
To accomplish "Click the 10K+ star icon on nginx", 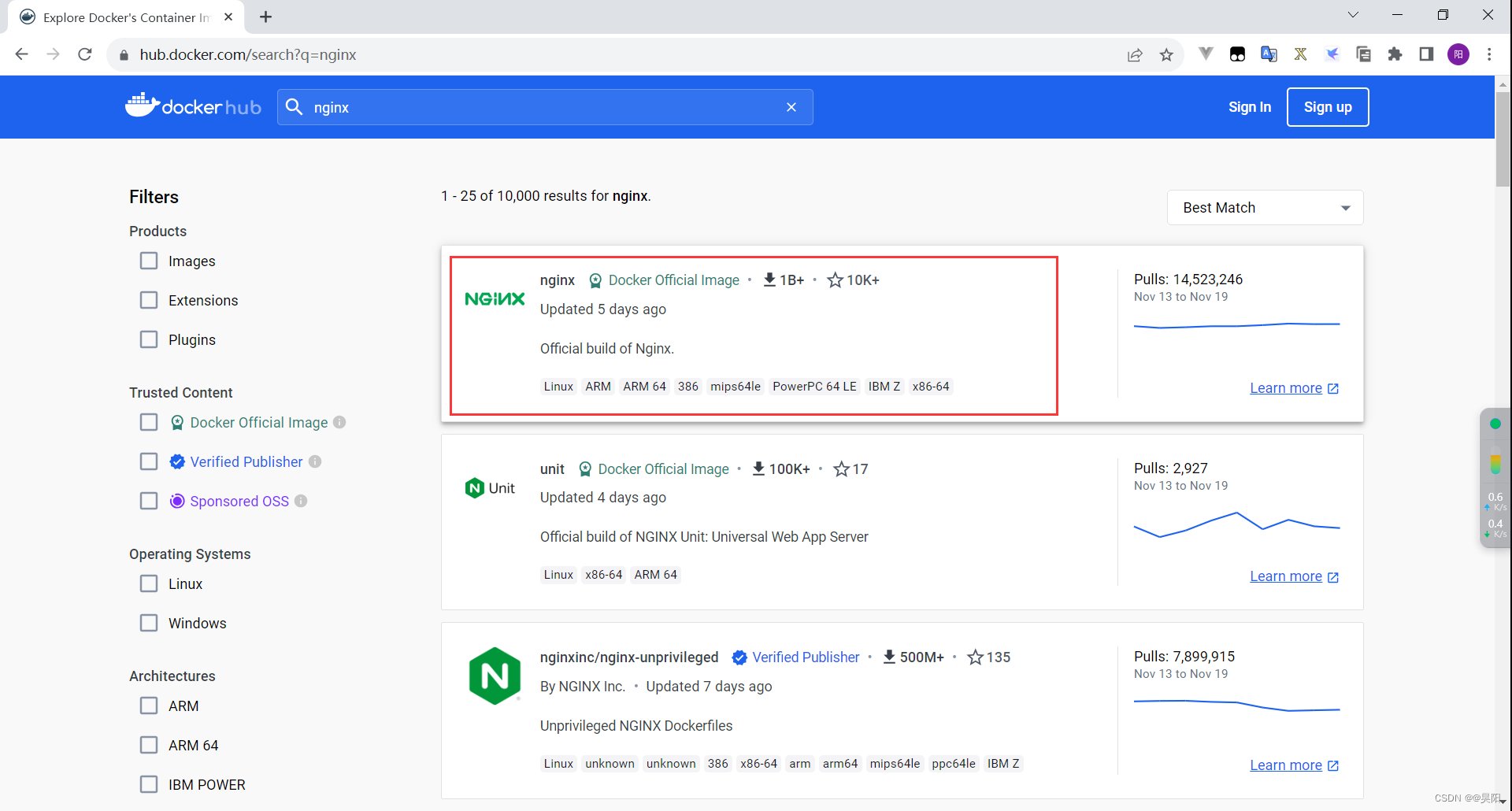I will 836,280.
